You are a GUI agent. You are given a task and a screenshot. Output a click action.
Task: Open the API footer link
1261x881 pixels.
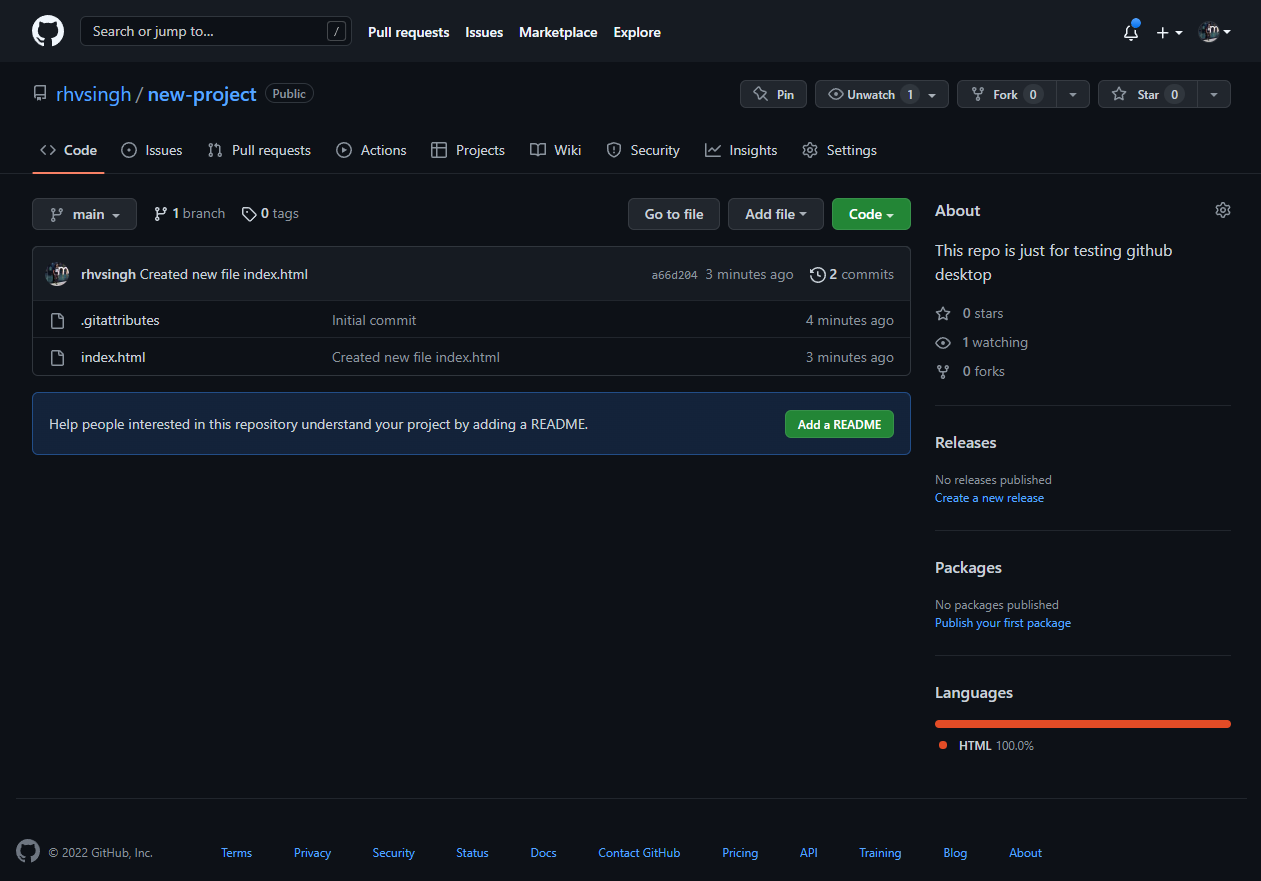(809, 853)
